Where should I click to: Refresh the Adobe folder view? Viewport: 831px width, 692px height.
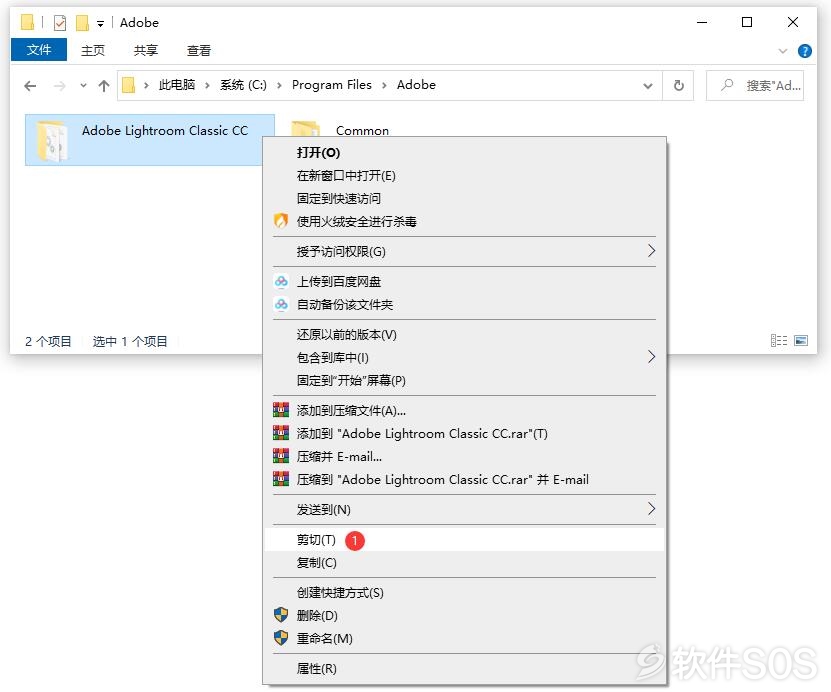pos(678,85)
